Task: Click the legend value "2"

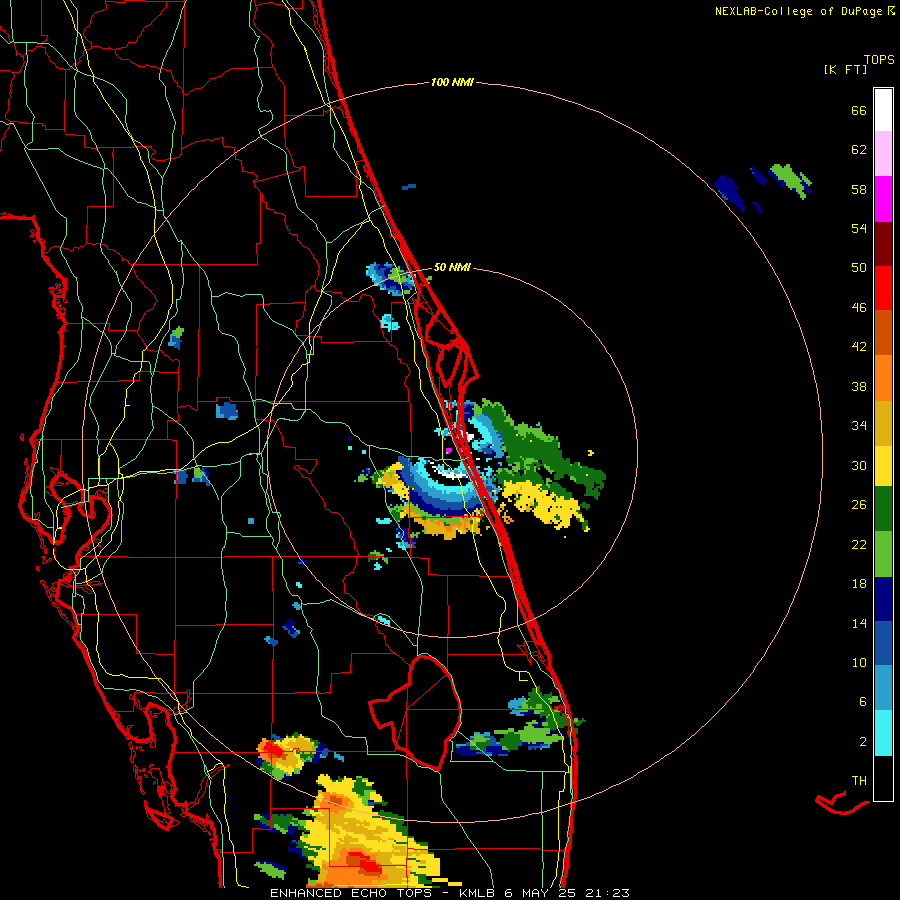Action: pyautogui.click(x=863, y=742)
